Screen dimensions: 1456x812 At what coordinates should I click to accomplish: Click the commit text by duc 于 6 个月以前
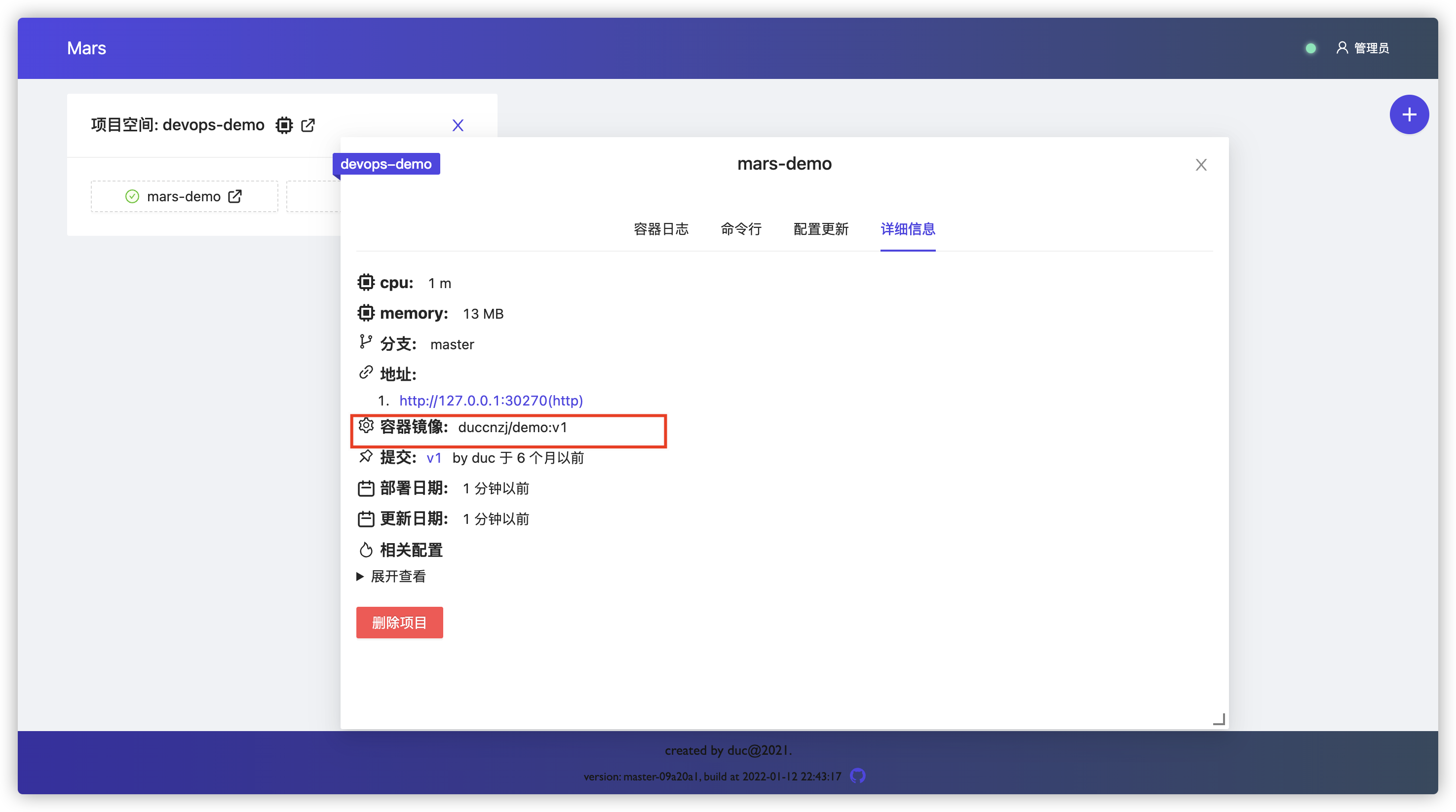(518, 458)
